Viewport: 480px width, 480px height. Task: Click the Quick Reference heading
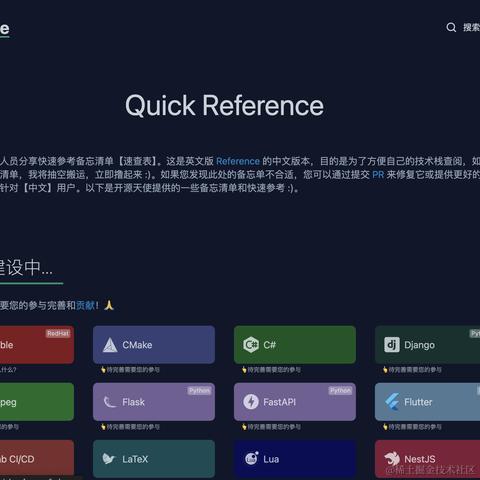coord(224,105)
